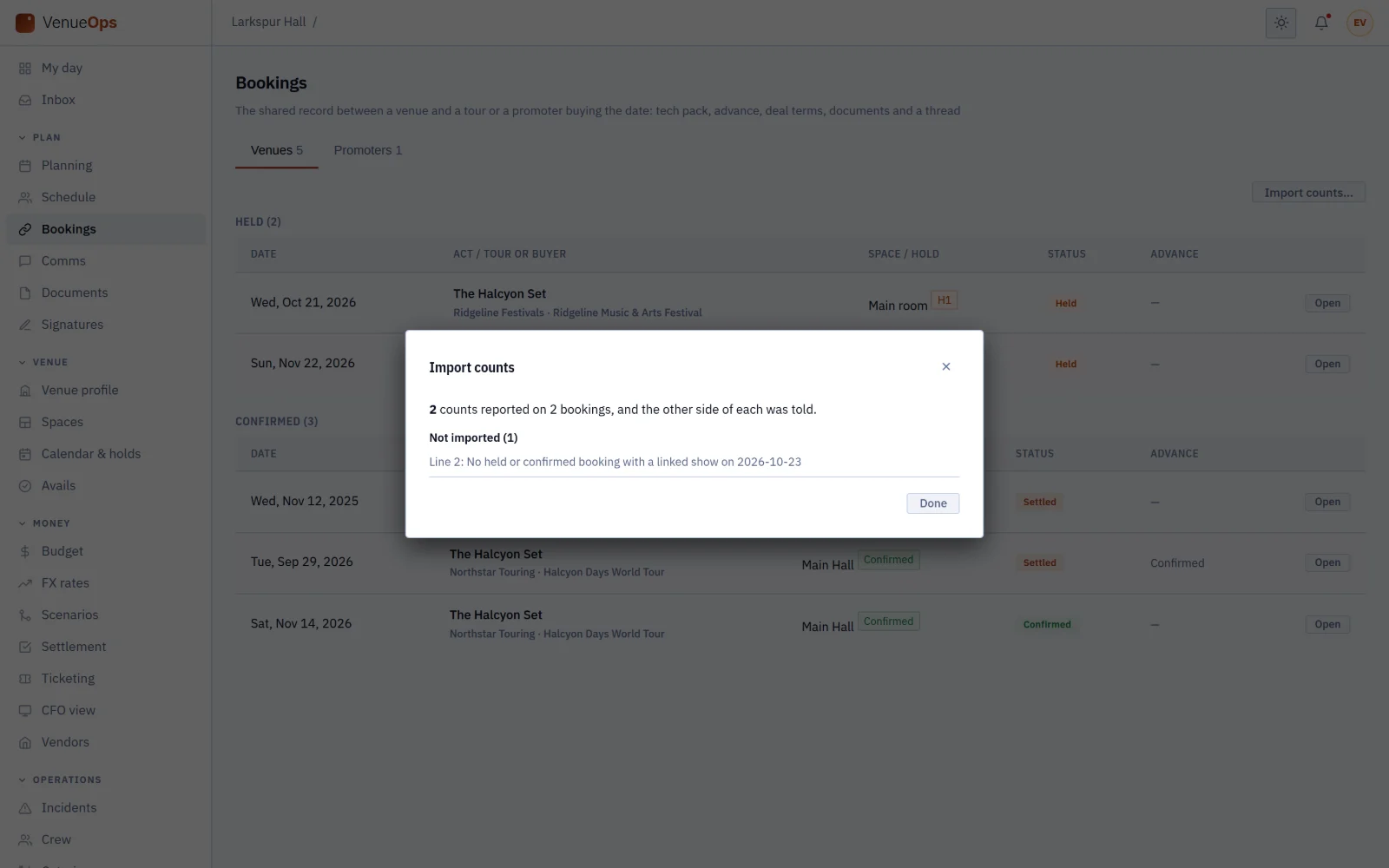1389x868 pixels.
Task: Open FX rates page
Action: click(x=107, y=583)
